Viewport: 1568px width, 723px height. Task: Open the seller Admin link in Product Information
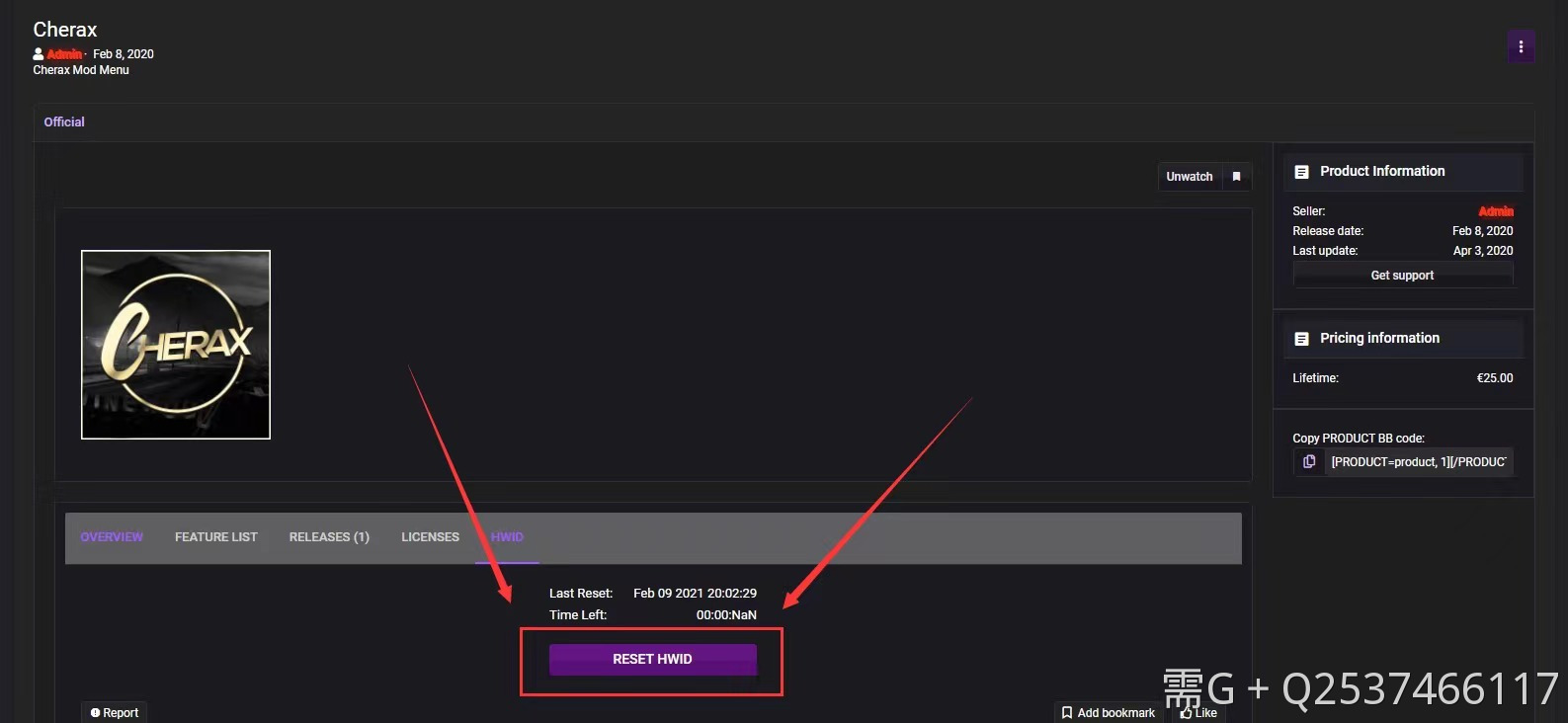tap(1495, 211)
